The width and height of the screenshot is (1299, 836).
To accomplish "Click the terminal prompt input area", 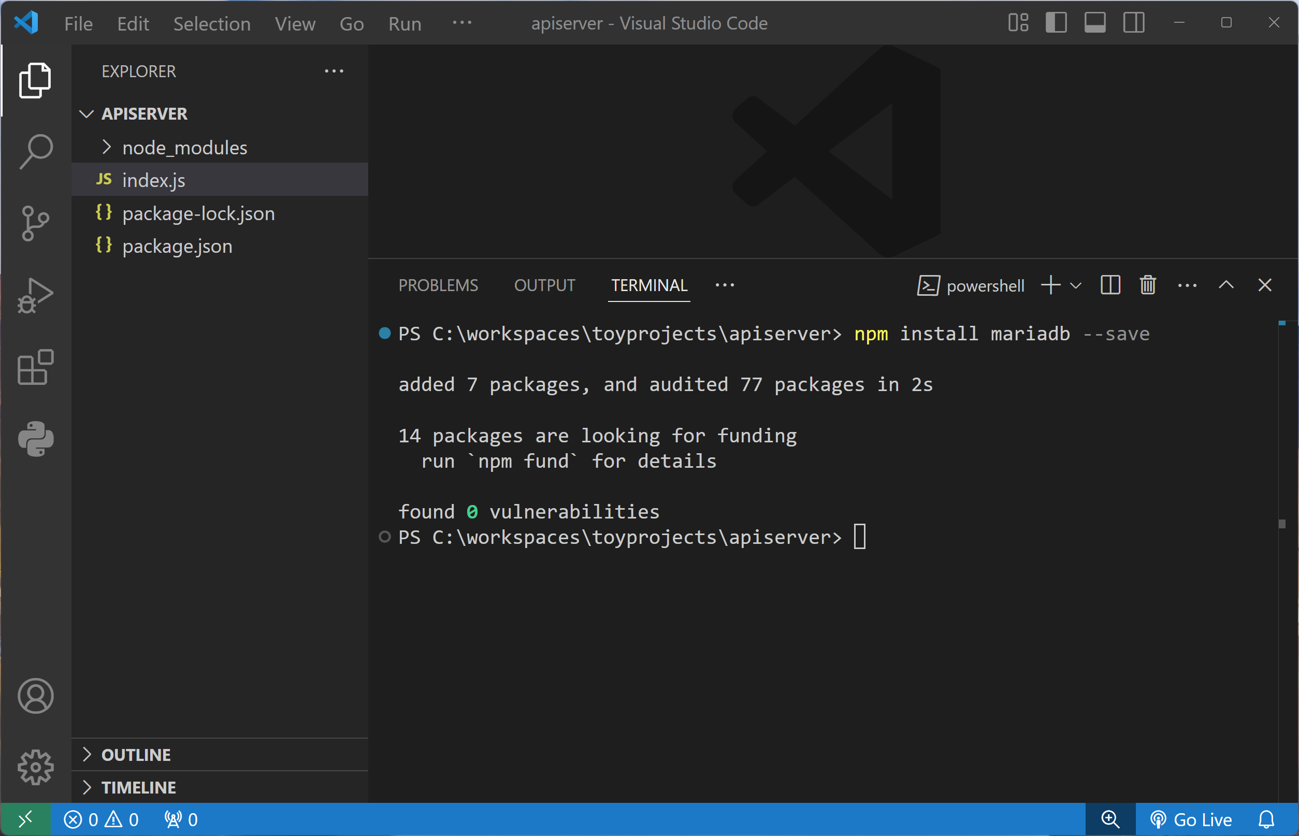I will coord(860,537).
